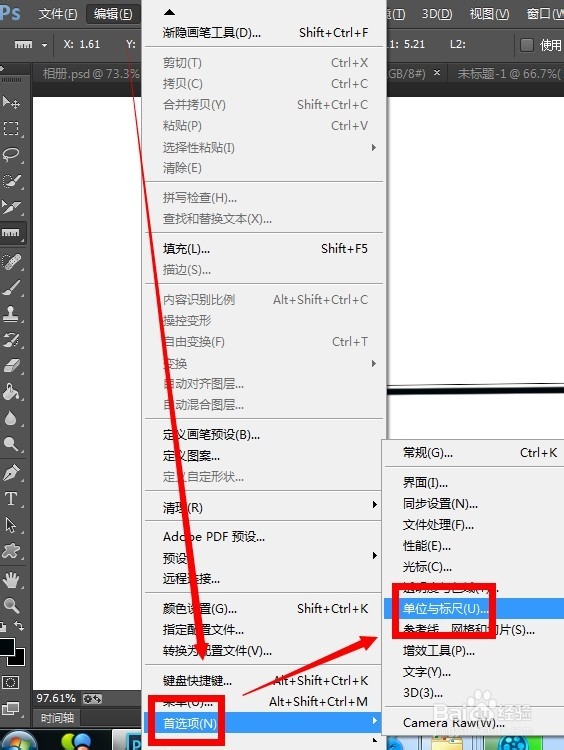Select the Quick Selection tool
Image resolution: width=564 pixels, height=750 pixels.
(11, 181)
